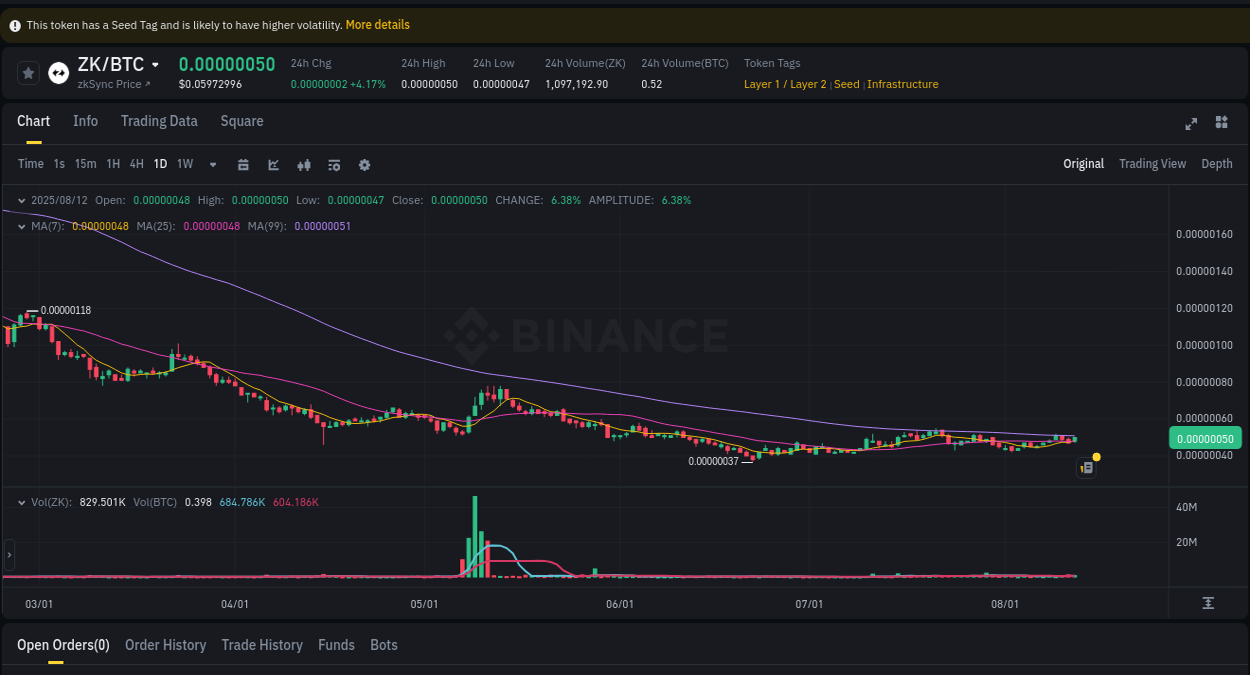Select the candlestick chart style icon
This screenshot has height=675, width=1250.
click(303, 164)
